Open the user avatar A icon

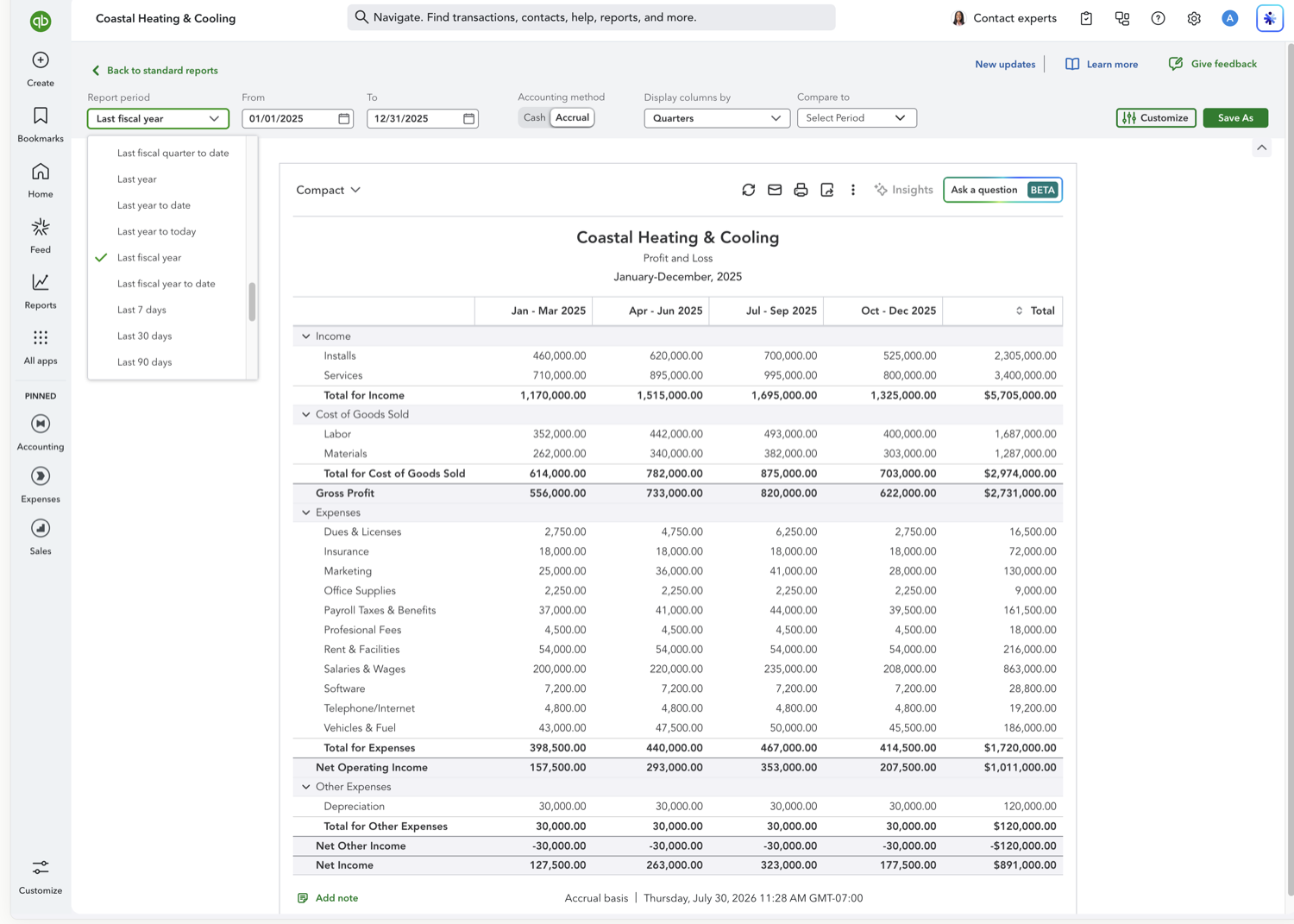tap(1230, 18)
